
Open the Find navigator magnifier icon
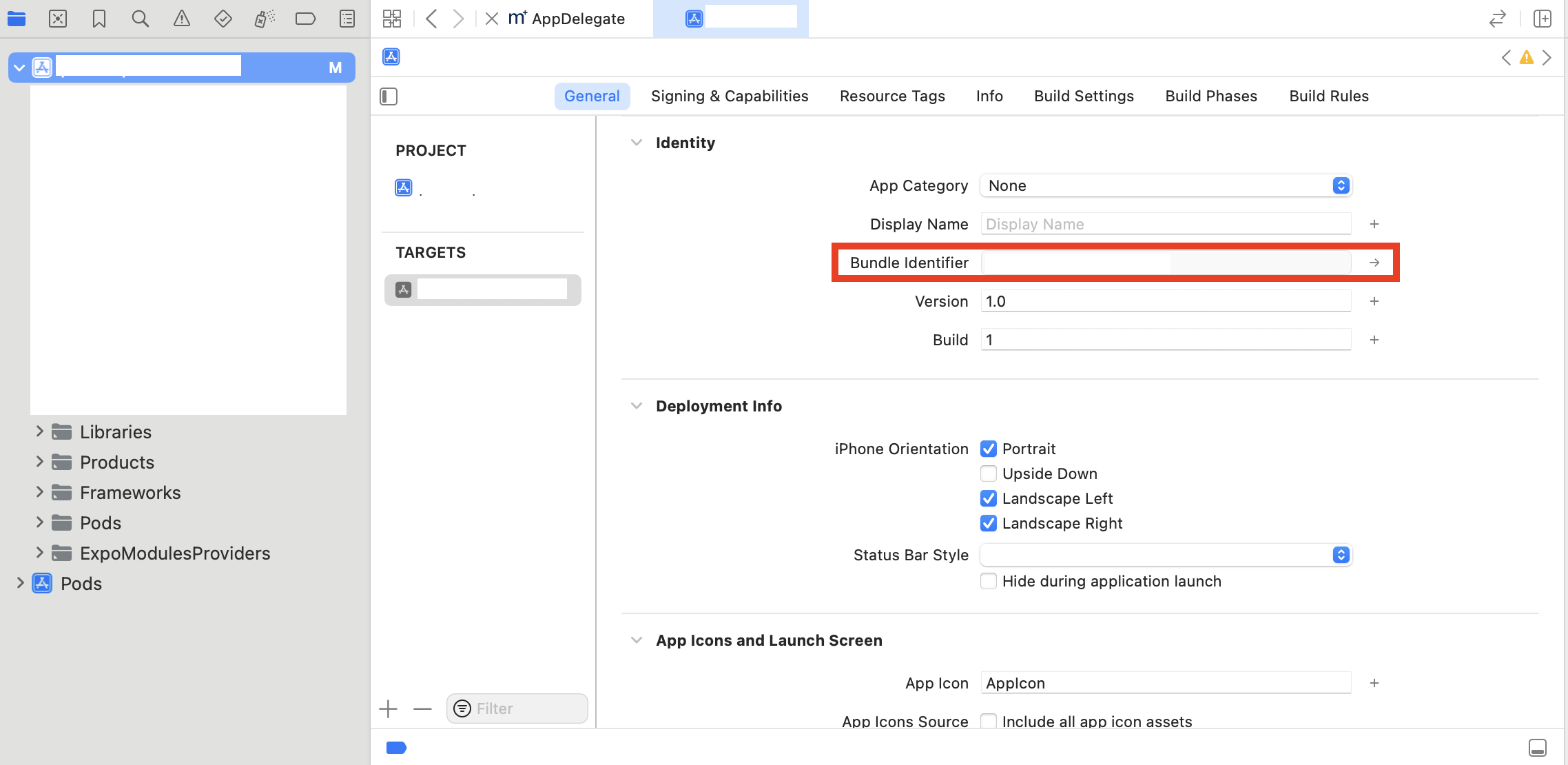[140, 19]
